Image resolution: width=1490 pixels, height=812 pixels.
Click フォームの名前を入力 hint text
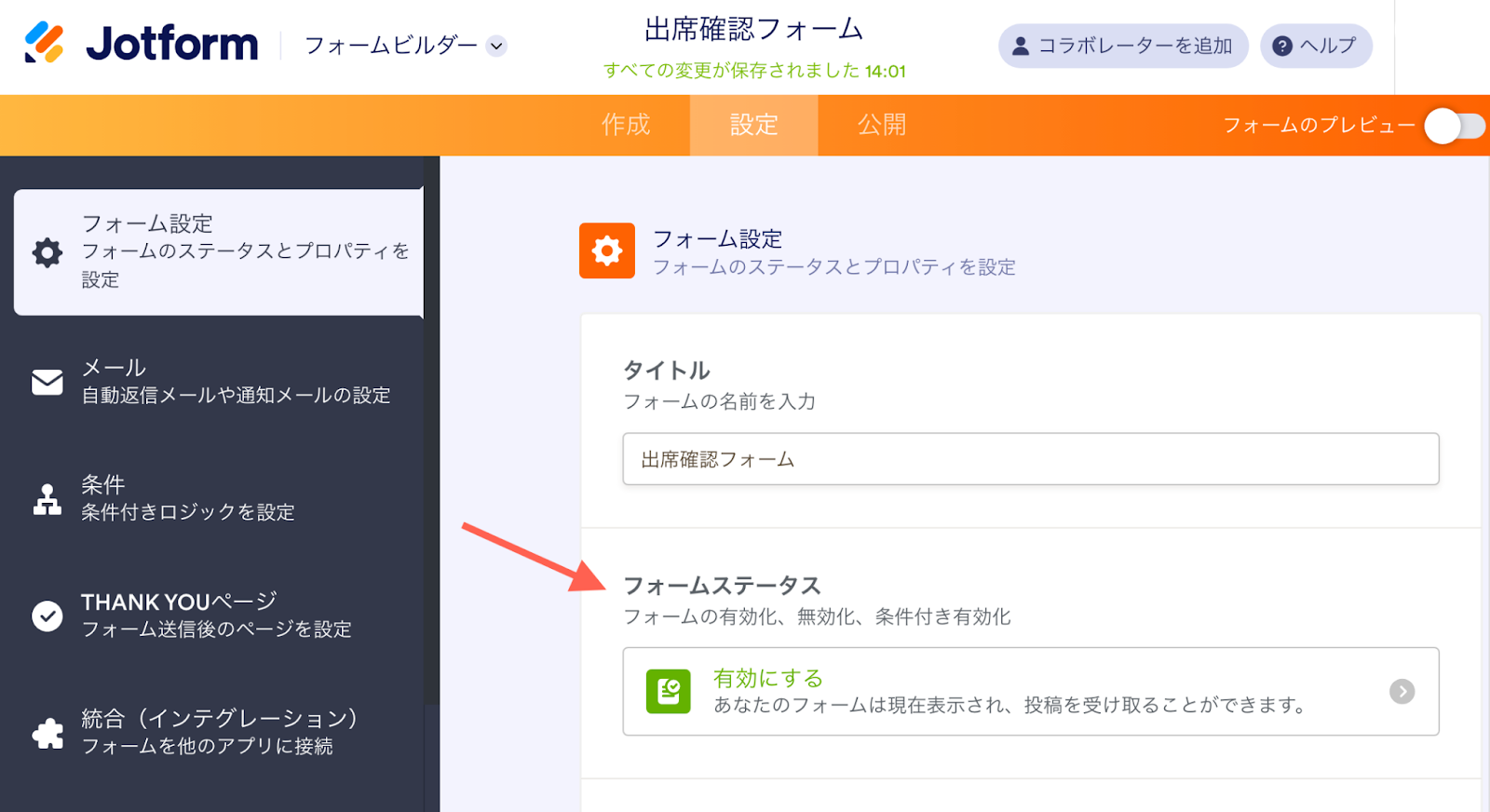click(719, 401)
